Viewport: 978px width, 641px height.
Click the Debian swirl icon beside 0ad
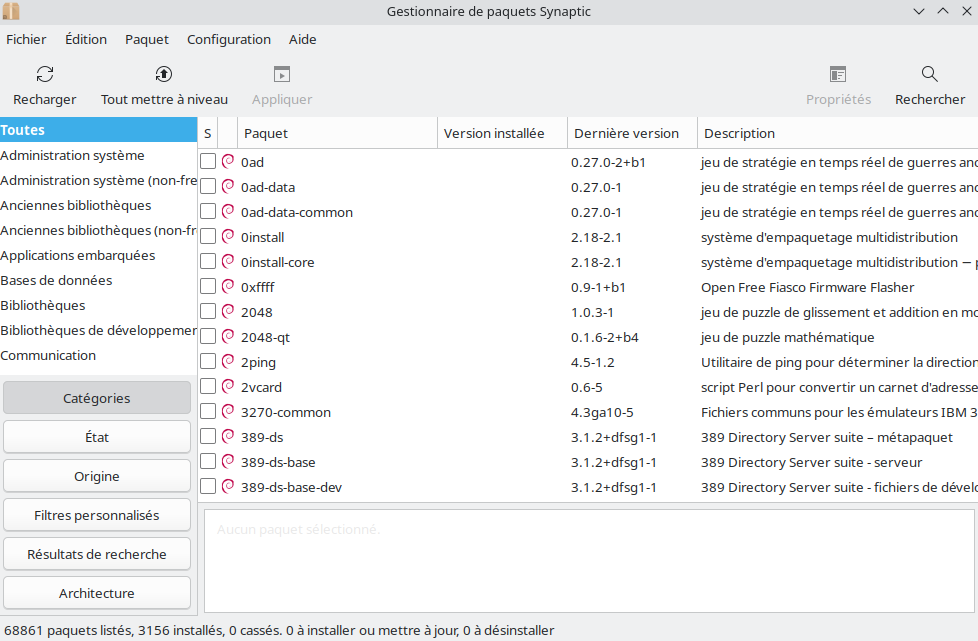pos(228,161)
